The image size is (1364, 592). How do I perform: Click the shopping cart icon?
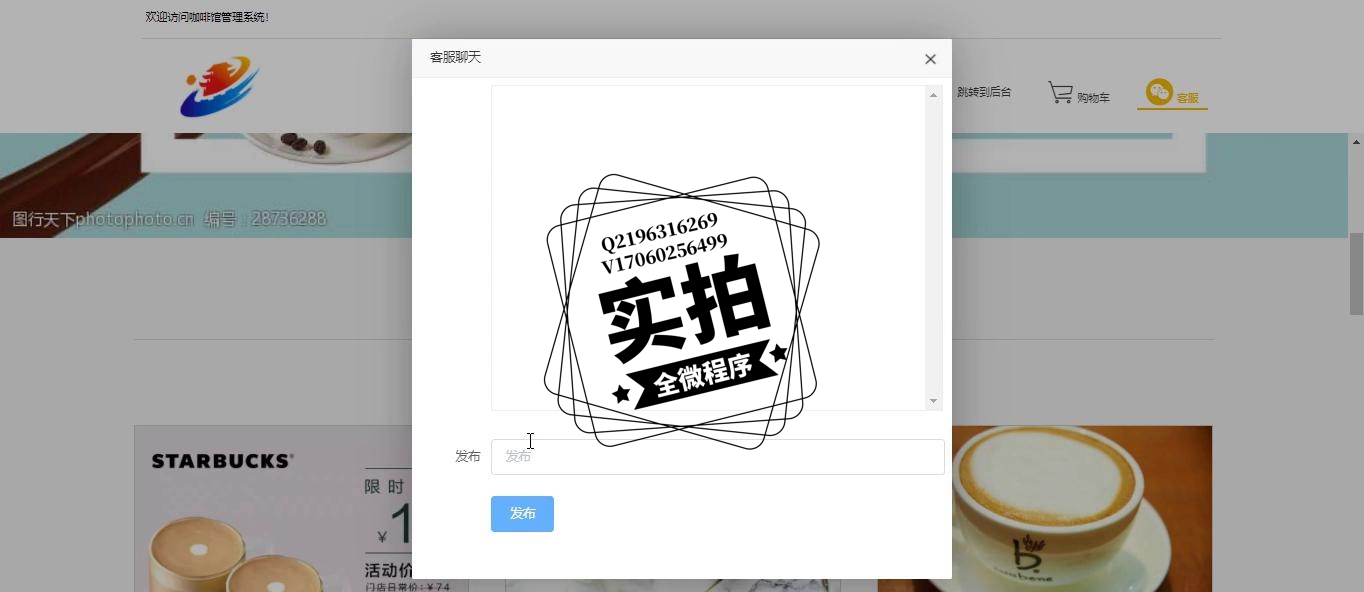(1060, 93)
